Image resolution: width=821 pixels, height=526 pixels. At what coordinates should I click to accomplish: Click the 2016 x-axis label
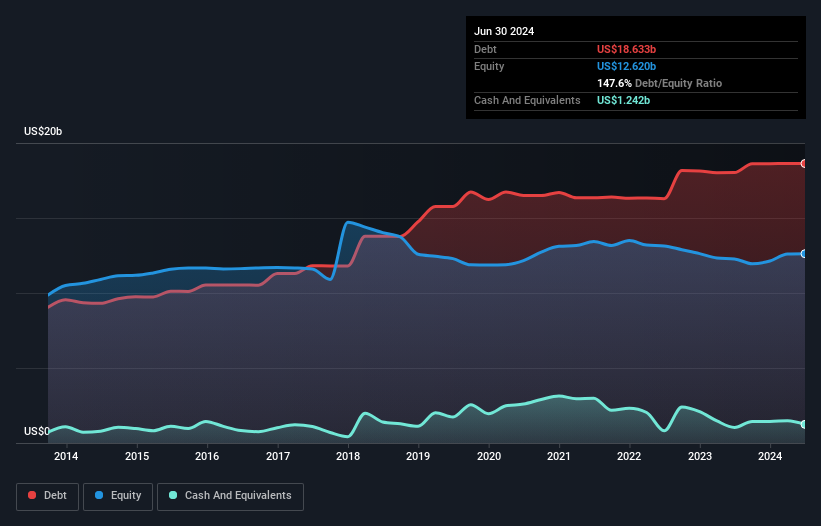coord(207,456)
